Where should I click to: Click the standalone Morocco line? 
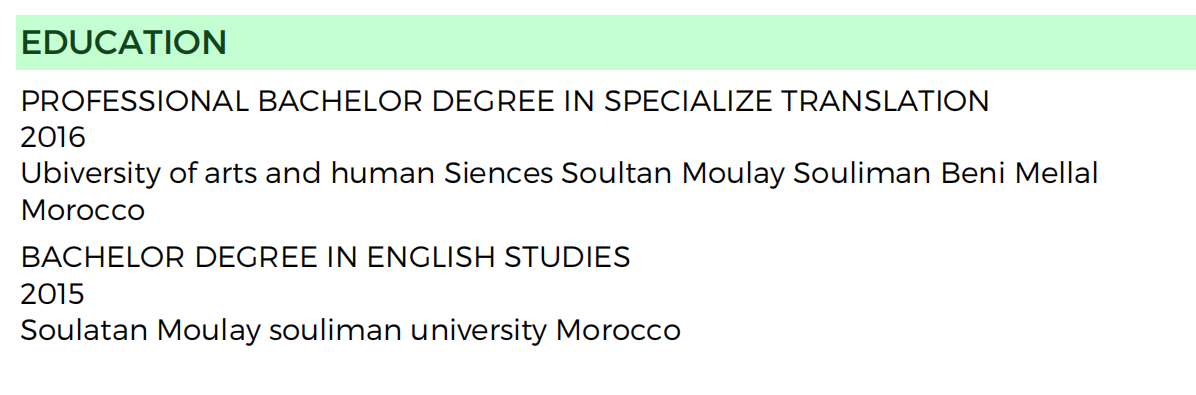(x=82, y=210)
